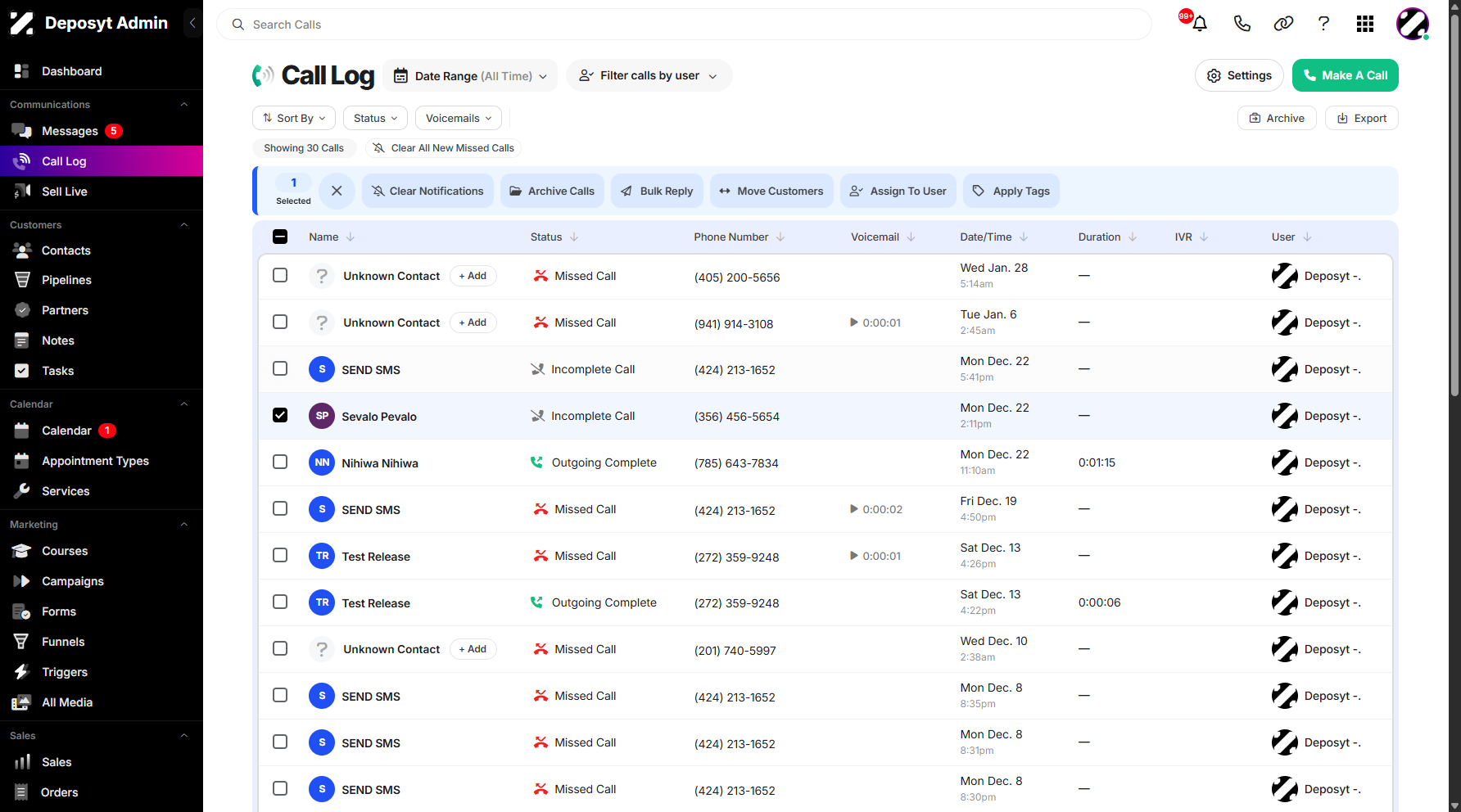This screenshot has width=1461, height=812.
Task: Click the link icon in the header
Action: point(1283,24)
